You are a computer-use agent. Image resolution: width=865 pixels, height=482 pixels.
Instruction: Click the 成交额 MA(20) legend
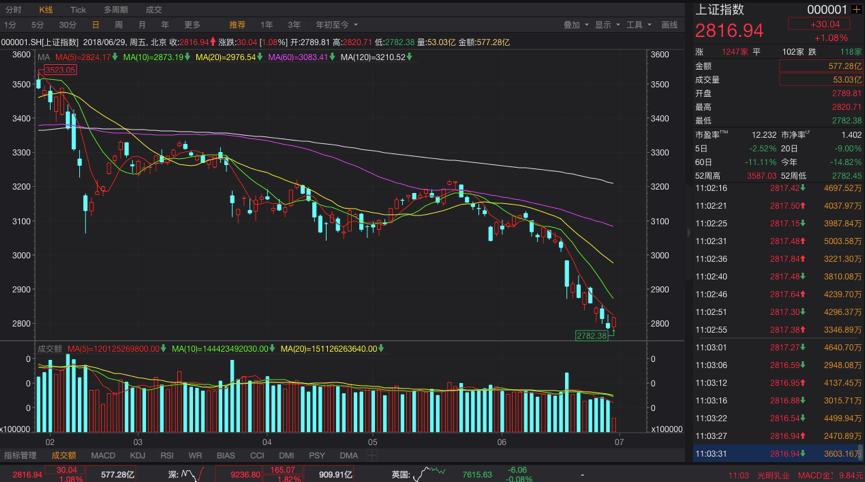pos(329,349)
